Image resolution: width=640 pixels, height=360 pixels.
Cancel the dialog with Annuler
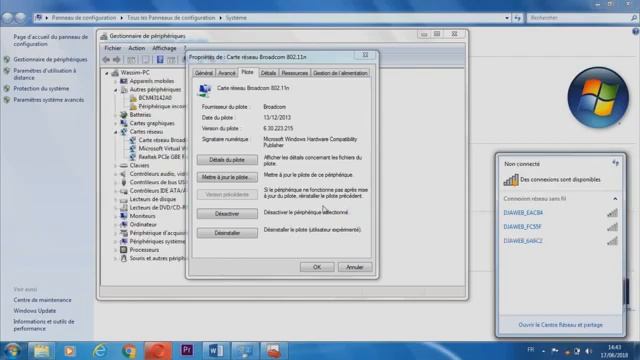click(x=355, y=267)
